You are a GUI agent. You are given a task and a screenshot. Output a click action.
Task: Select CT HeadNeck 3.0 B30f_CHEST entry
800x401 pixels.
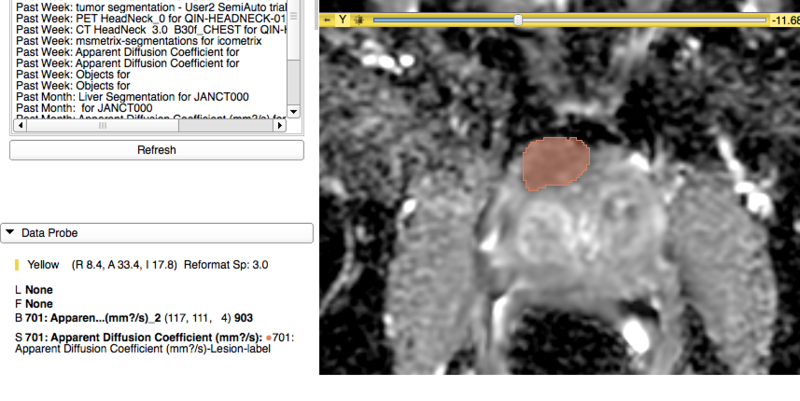[150, 30]
